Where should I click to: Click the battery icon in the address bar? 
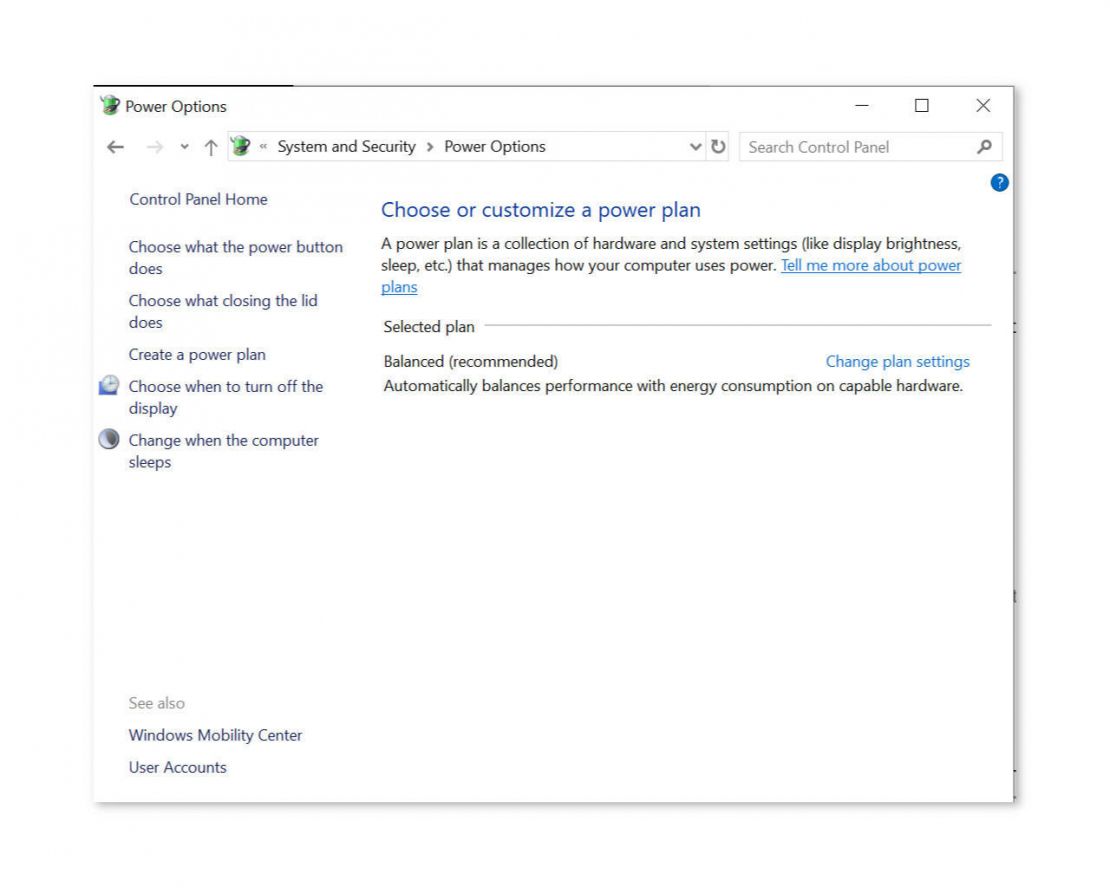[x=240, y=146]
